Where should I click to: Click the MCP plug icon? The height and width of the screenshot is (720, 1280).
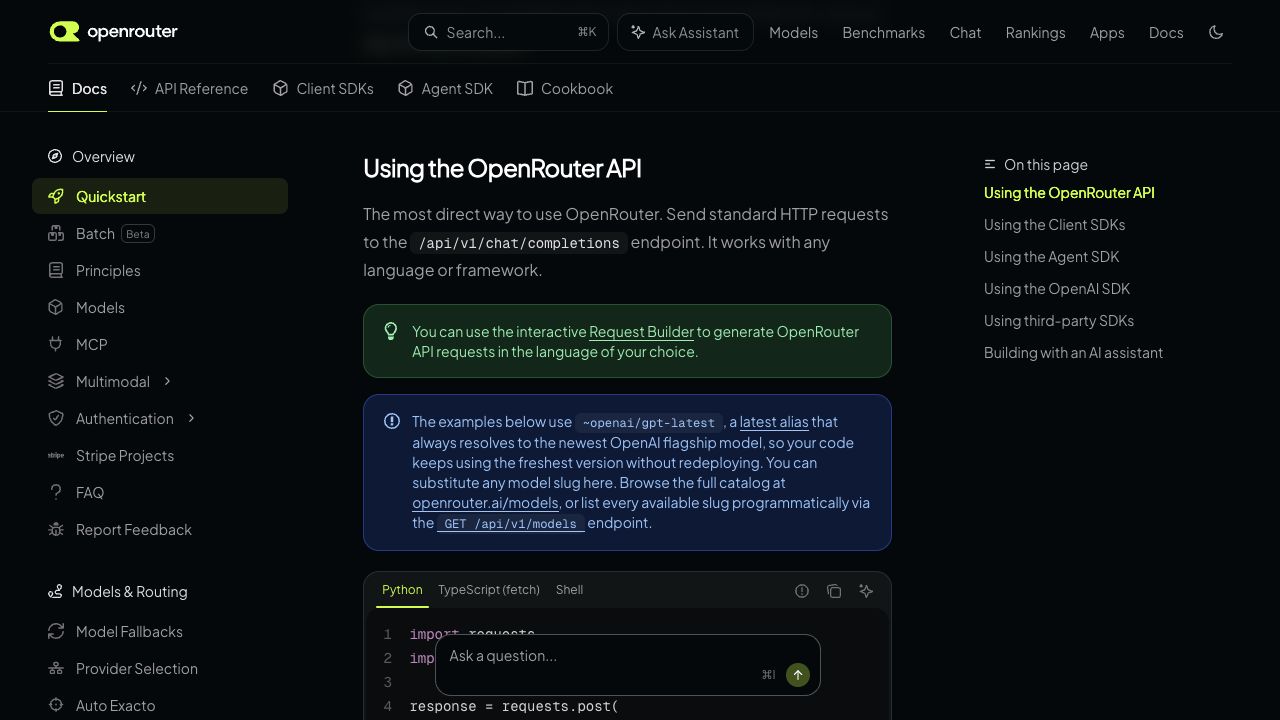pos(56,344)
